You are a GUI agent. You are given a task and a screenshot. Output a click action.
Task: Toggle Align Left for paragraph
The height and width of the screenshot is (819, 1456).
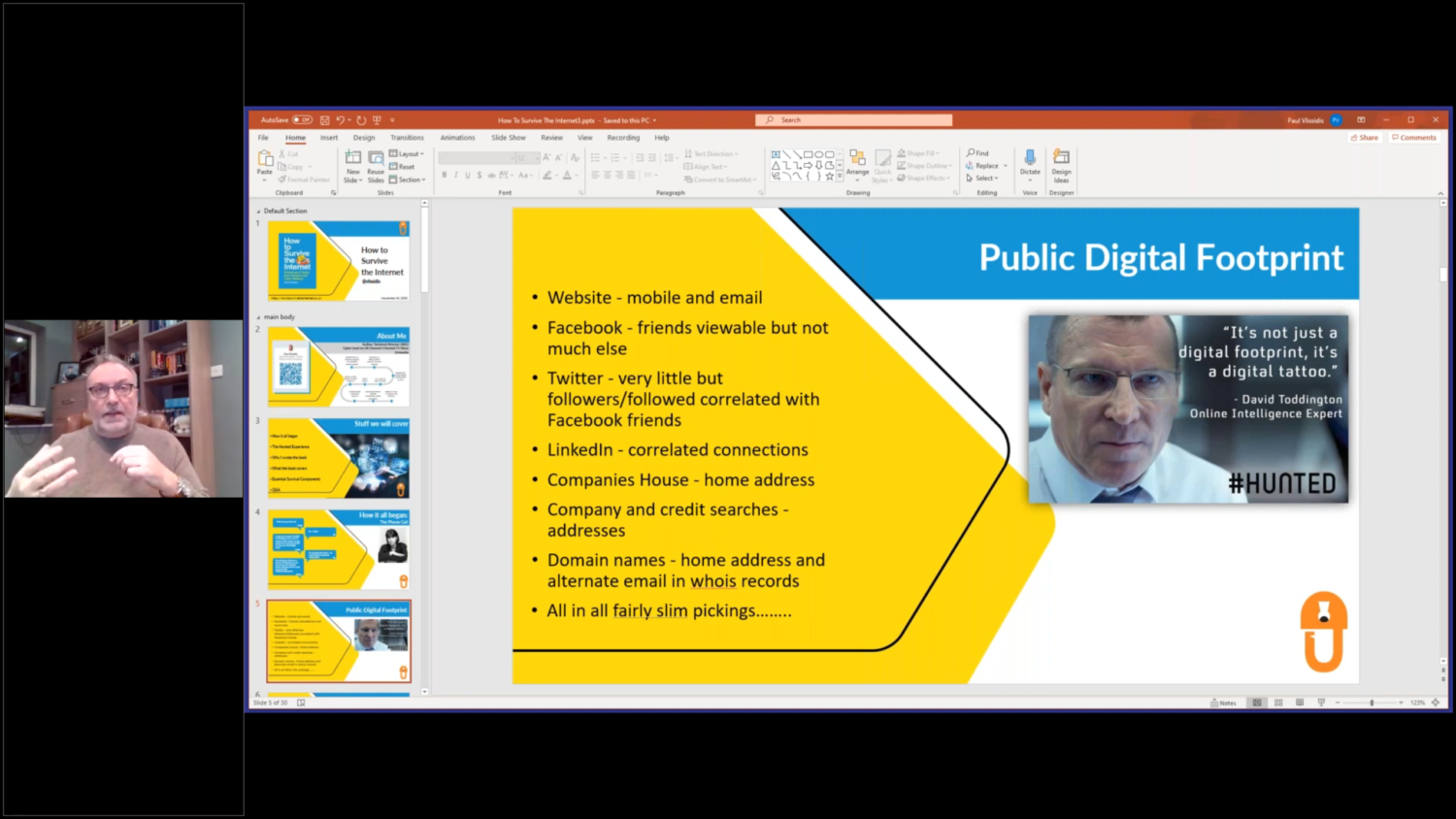(x=595, y=176)
